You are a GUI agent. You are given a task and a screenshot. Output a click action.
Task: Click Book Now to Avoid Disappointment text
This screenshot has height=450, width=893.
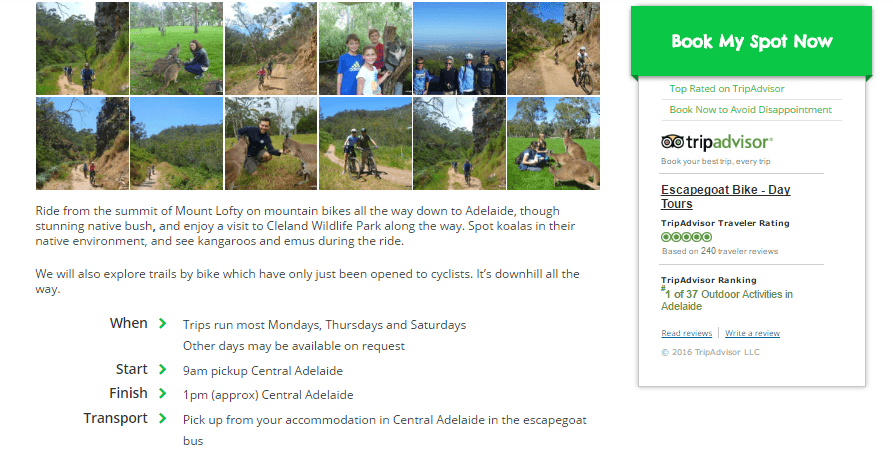(750, 110)
